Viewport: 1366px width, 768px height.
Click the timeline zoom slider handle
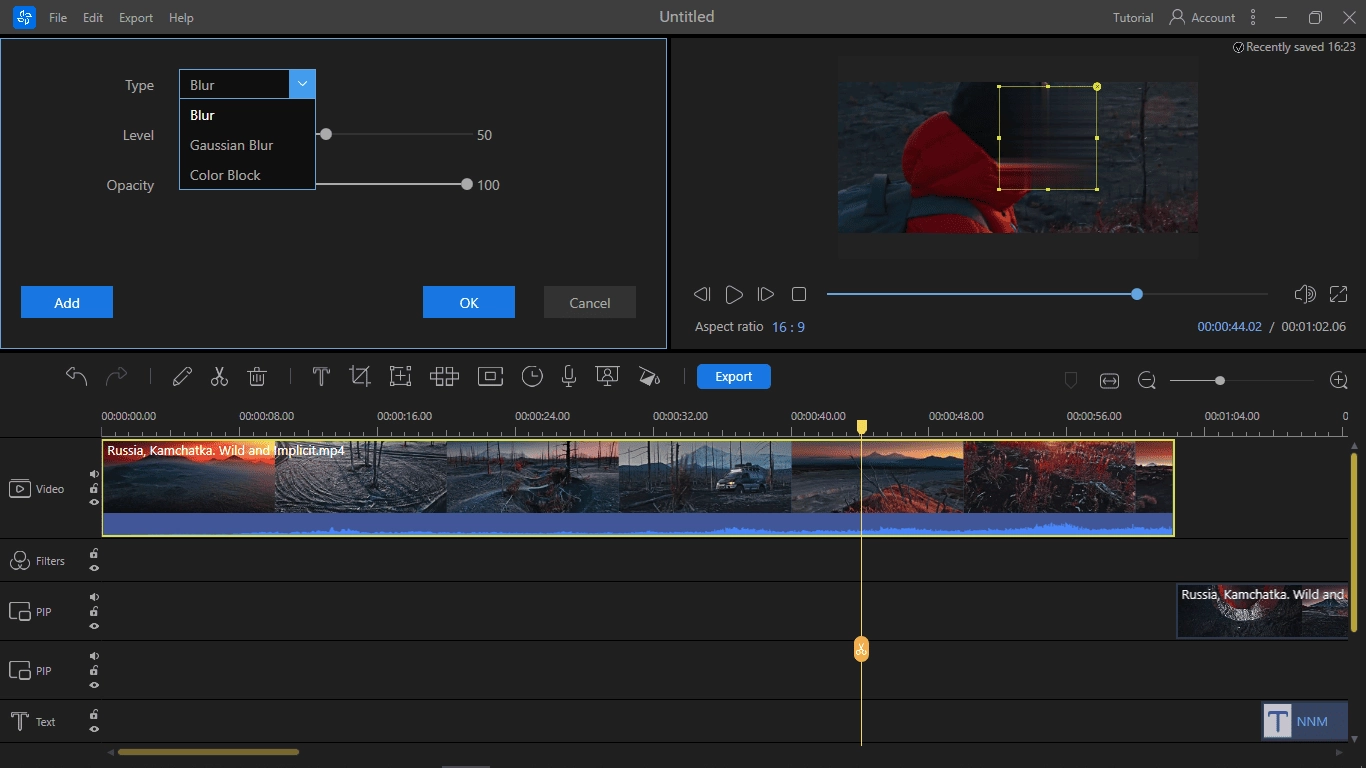(x=1220, y=380)
